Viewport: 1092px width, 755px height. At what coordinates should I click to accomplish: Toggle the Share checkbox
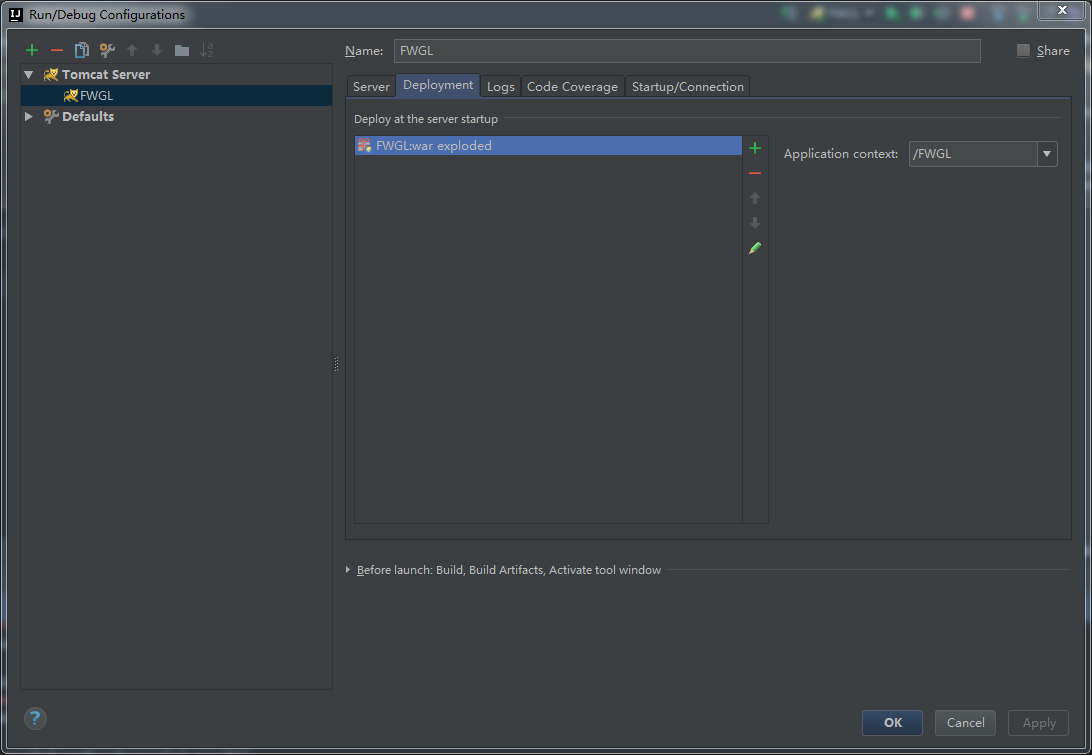[x=1023, y=50]
